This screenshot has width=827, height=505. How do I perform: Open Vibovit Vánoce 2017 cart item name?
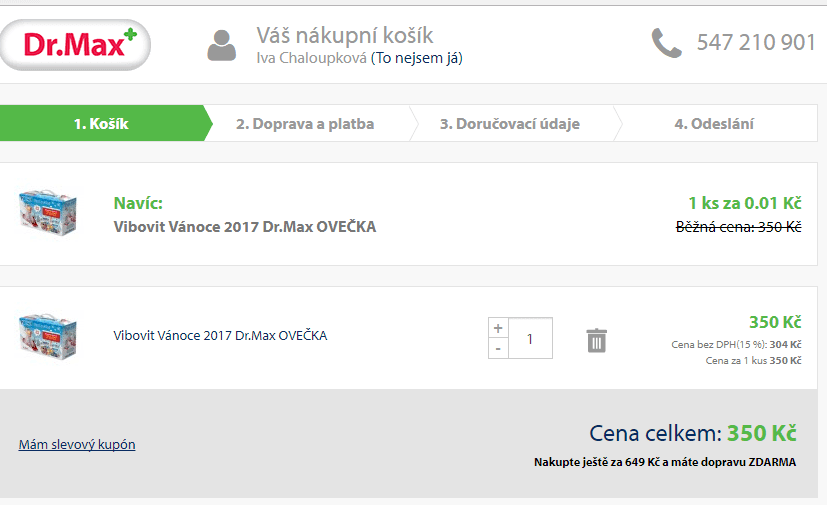click(220, 336)
